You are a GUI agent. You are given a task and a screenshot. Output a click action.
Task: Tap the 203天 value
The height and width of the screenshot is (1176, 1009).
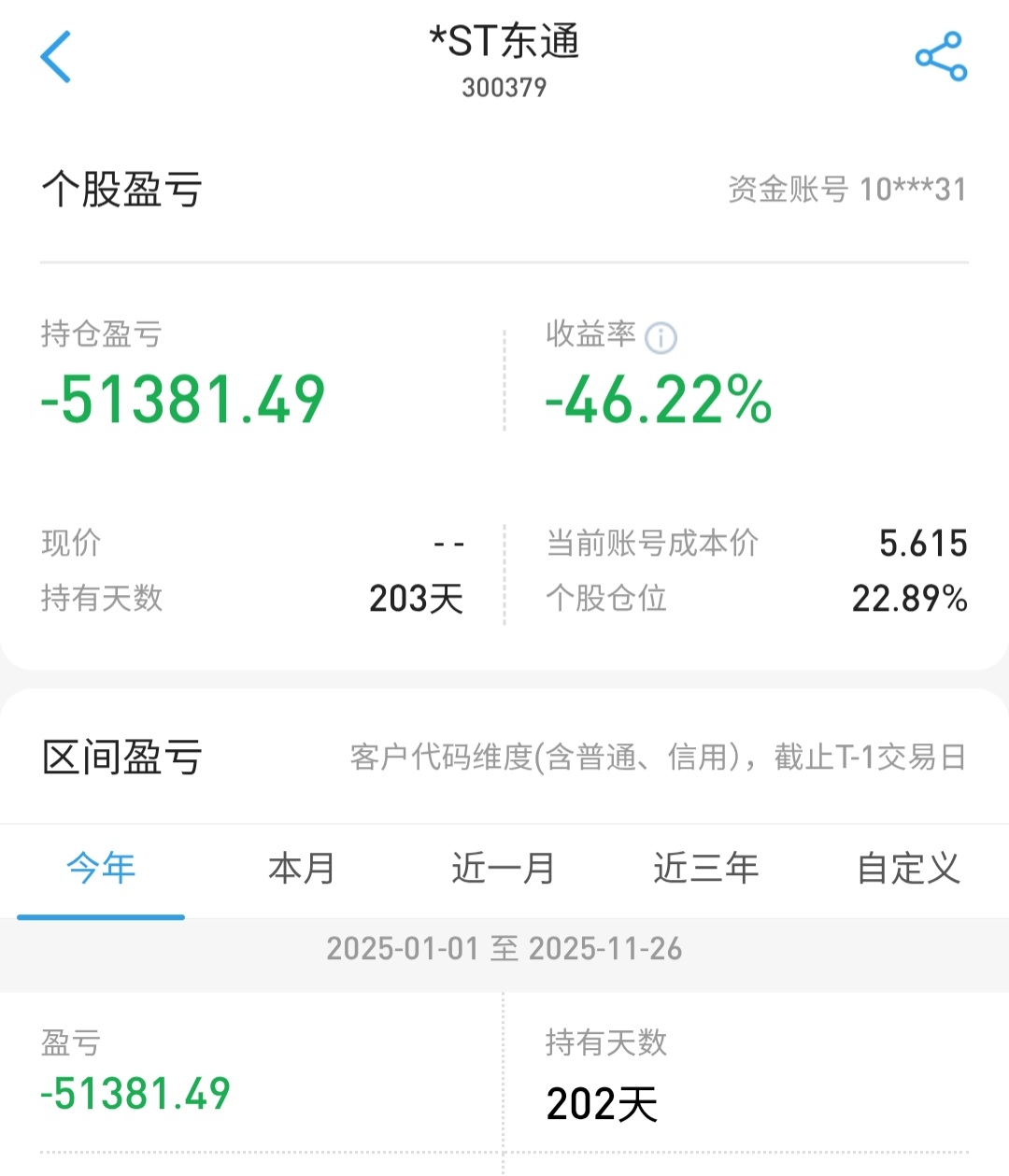click(x=417, y=599)
